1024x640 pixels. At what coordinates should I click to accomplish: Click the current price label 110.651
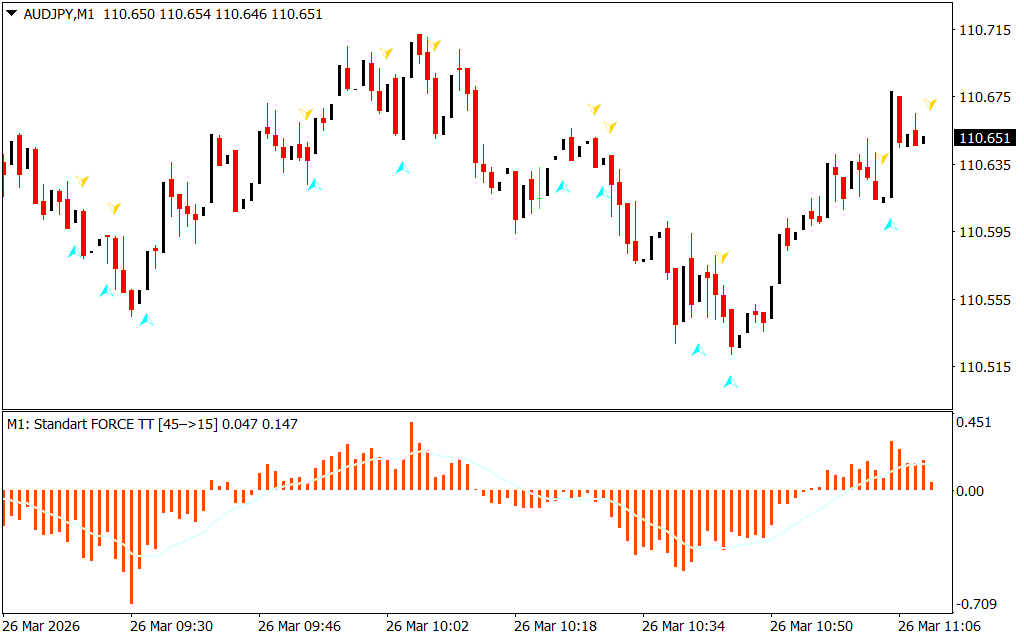pyautogui.click(x=983, y=138)
